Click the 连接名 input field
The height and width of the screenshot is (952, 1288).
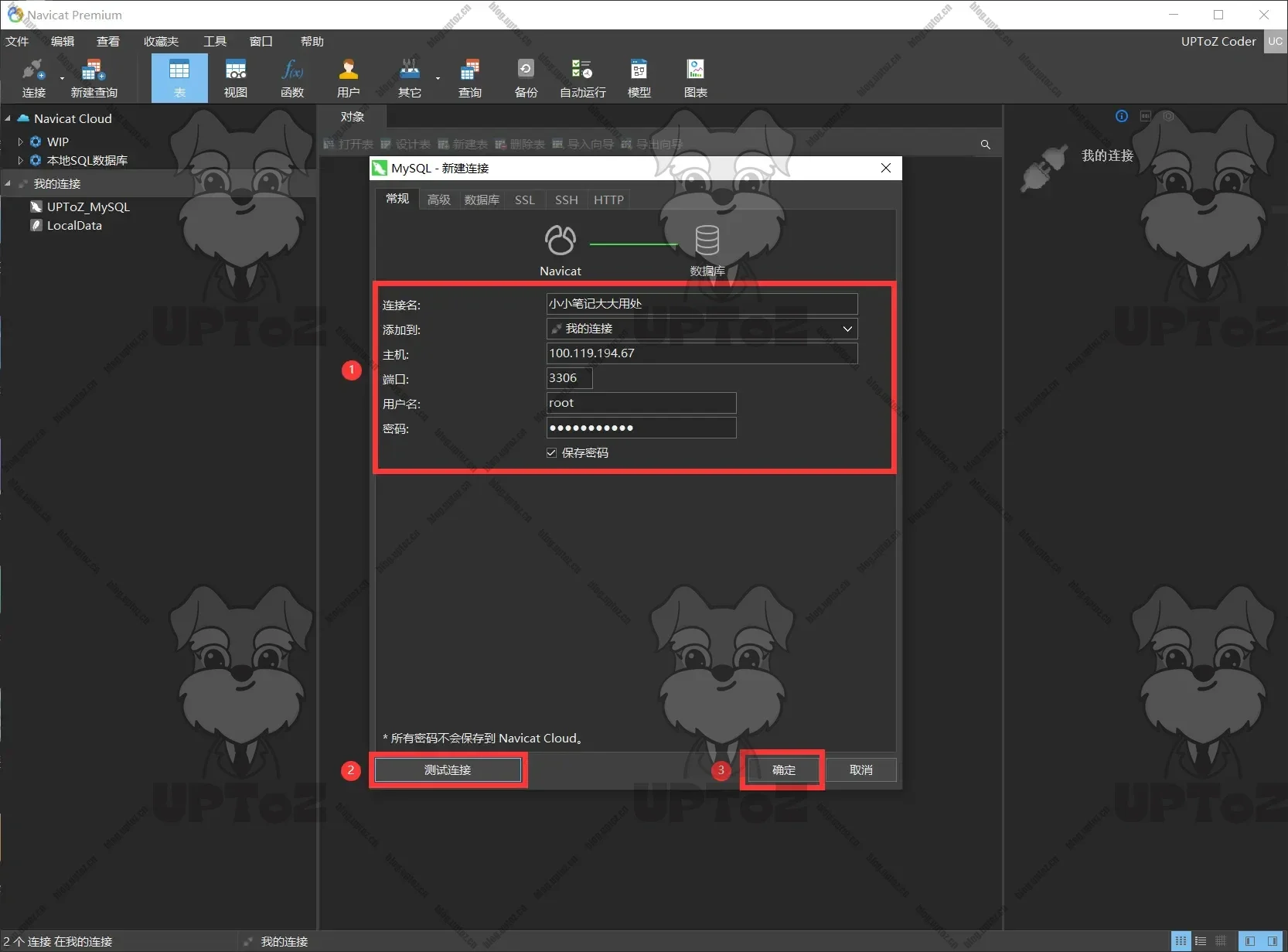point(702,304)
